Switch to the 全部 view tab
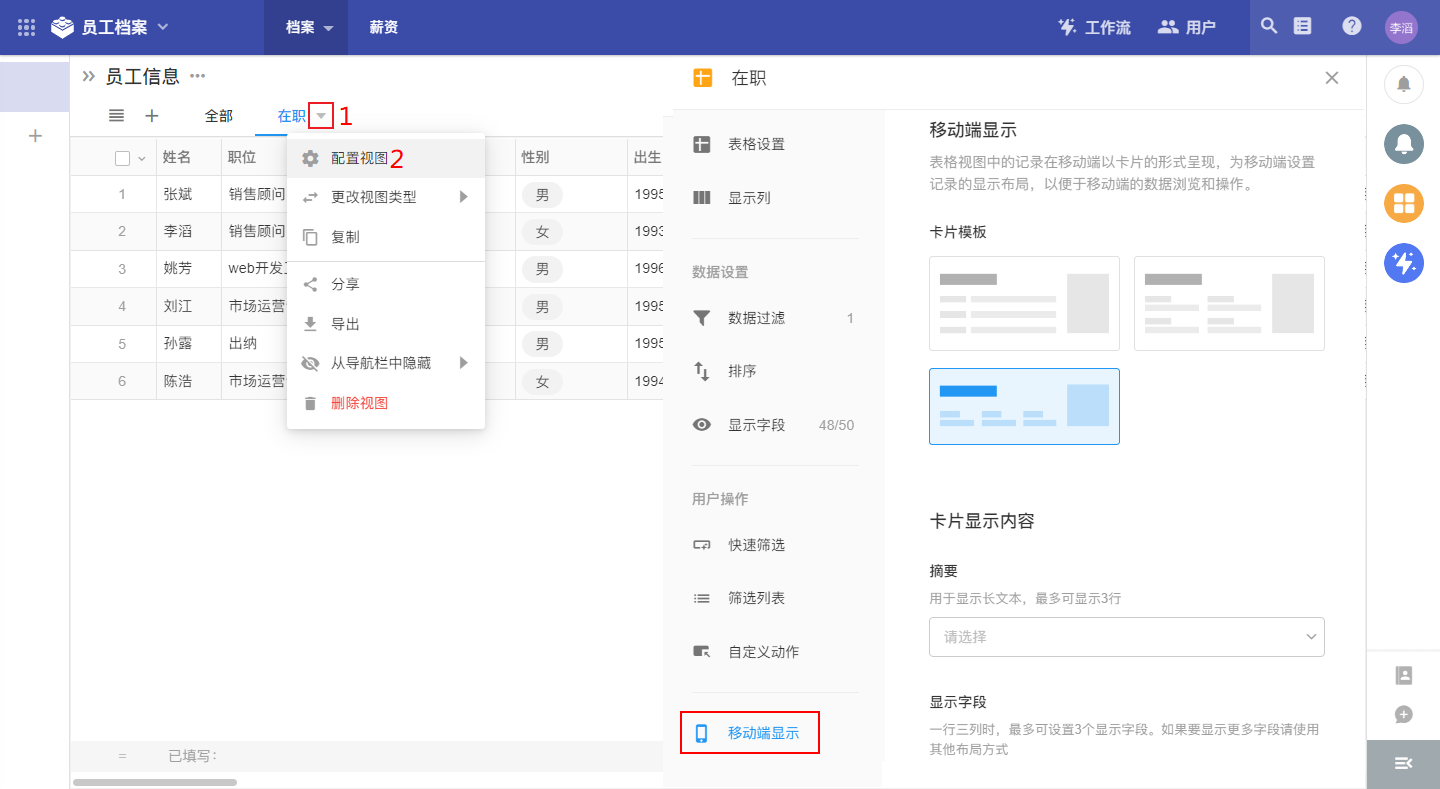1440x789 pixels. (219, 116)
